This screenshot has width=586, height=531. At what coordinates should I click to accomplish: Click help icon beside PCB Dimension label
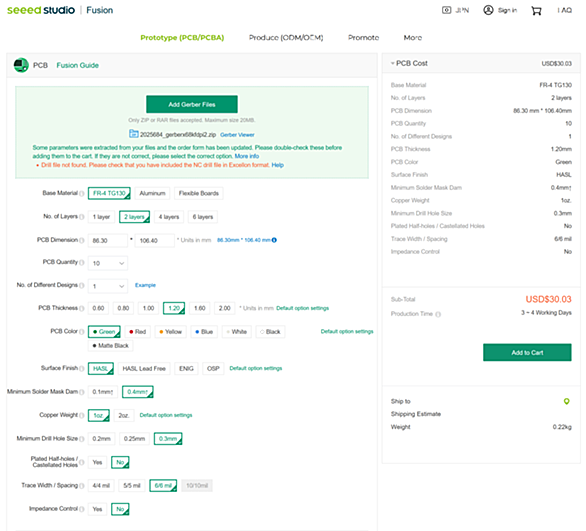(81, 240)
